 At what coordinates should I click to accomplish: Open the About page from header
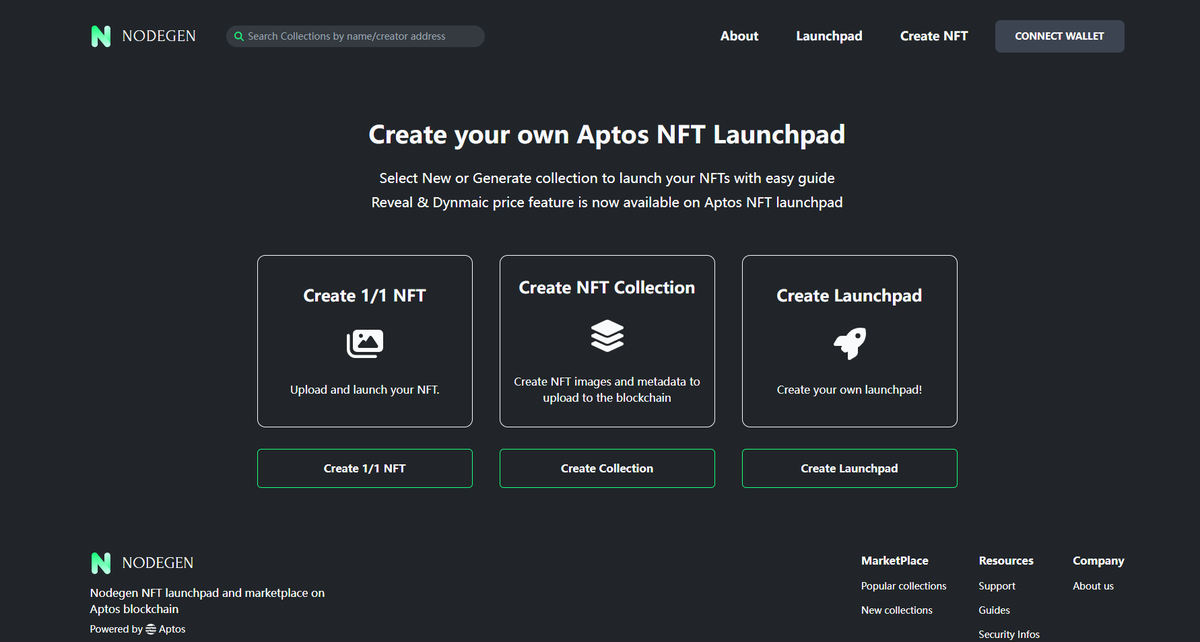(739, 36)
